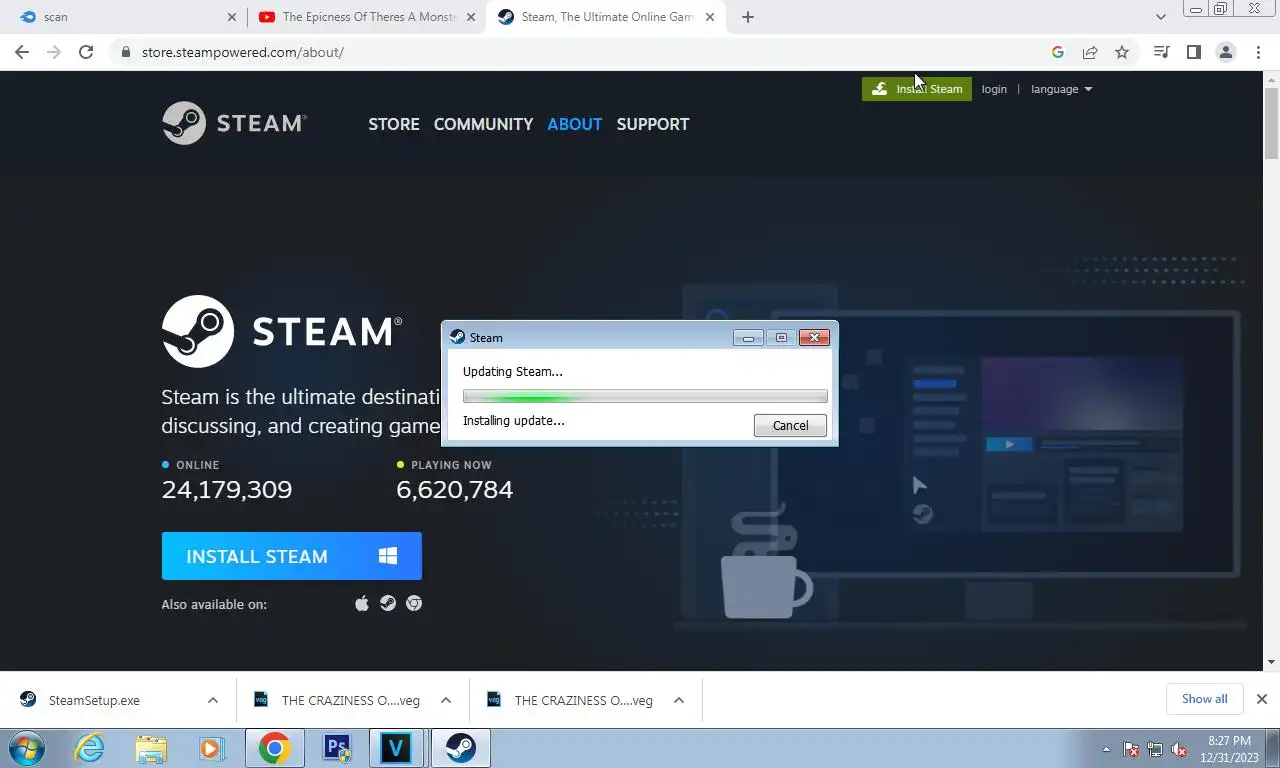
Task: Open Windows Media Player from the taskbar
Action: pyautogui.click(x=211, y=748)
